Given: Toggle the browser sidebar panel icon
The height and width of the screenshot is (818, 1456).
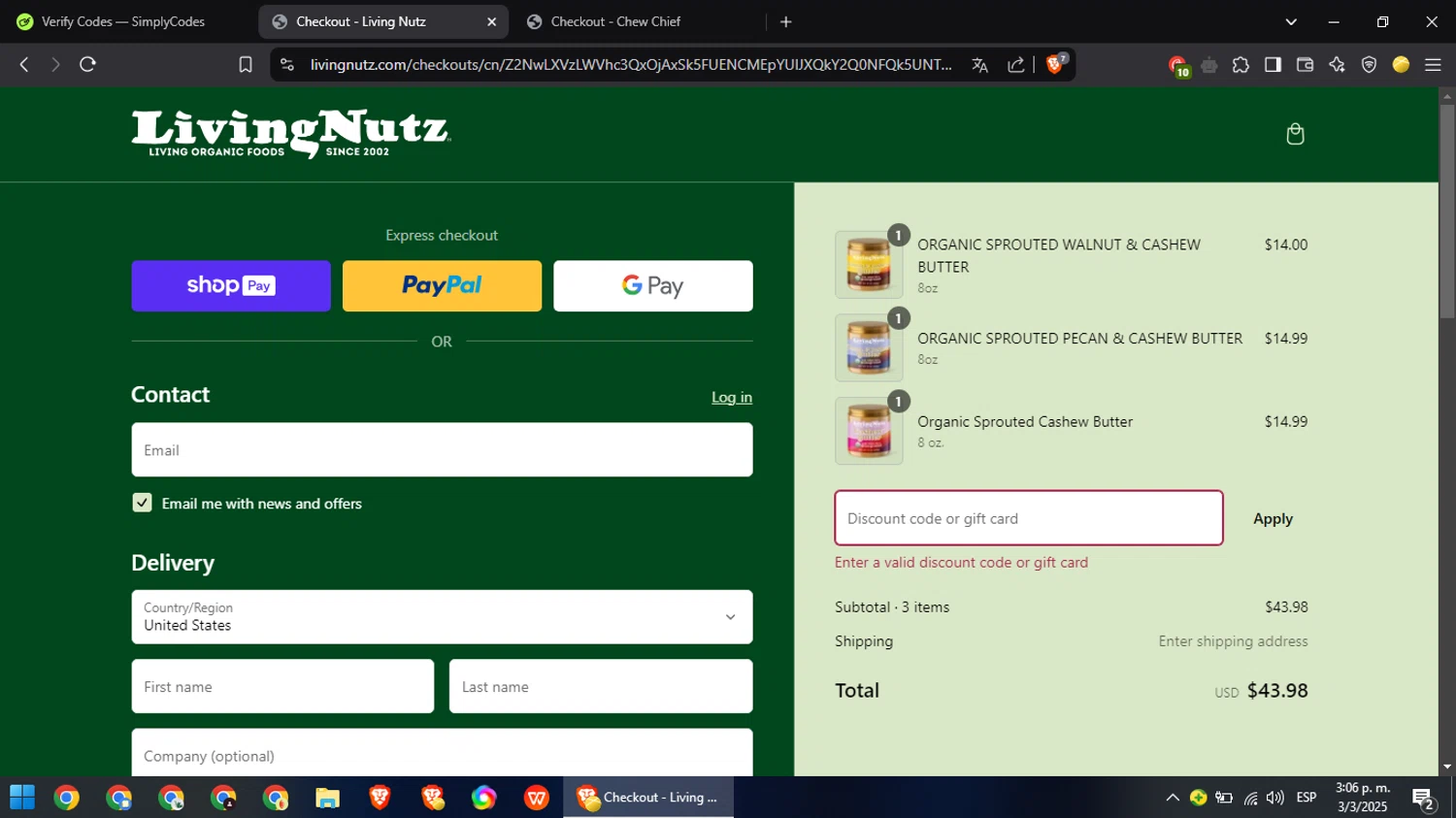Looking at the screenshot, I should coord(1273,64).
